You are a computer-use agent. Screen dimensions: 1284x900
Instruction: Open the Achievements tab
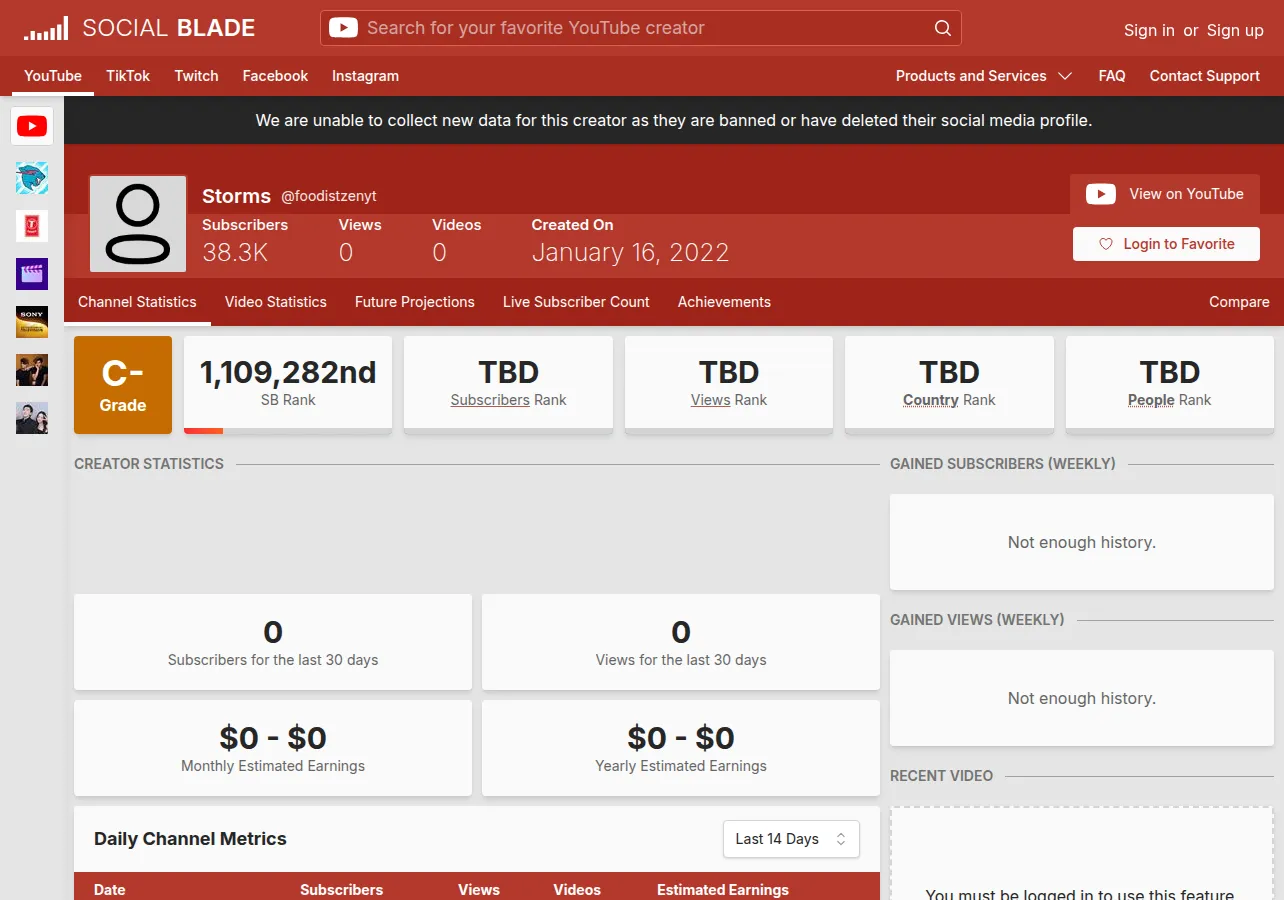[x=724, y=302]
